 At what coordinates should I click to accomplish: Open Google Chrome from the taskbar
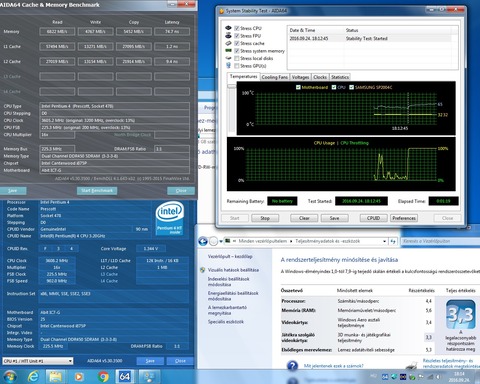103,377
